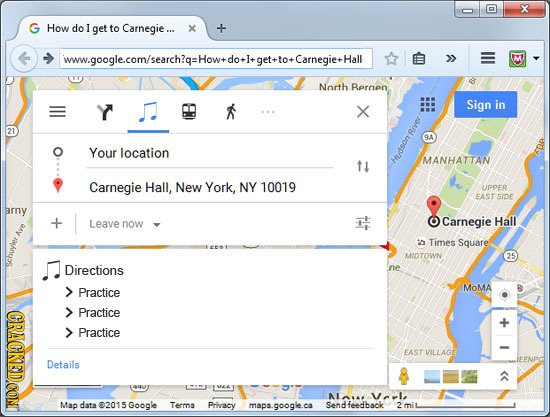The image size is (550, 417).
Task: Open a new browser tab
Action: (221, 28)
